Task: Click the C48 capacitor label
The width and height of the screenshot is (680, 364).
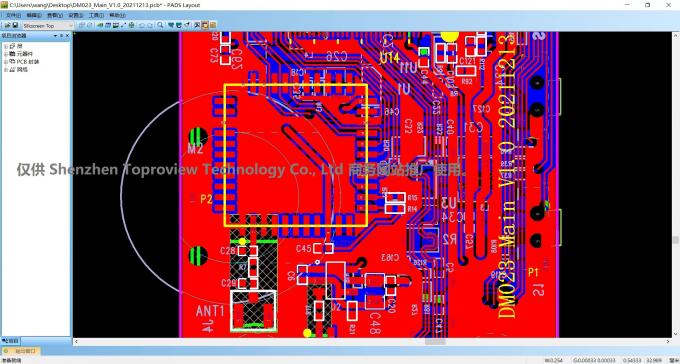Action: pos(375,324)
